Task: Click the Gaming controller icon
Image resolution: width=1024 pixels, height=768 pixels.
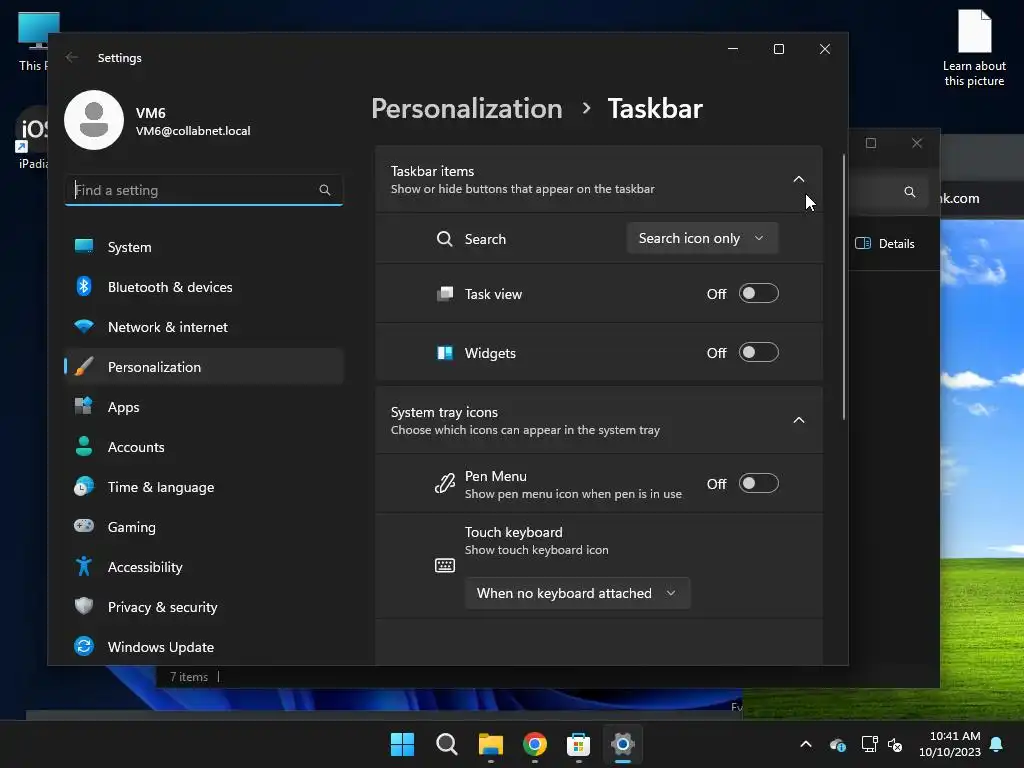Action: pos(84,526)
